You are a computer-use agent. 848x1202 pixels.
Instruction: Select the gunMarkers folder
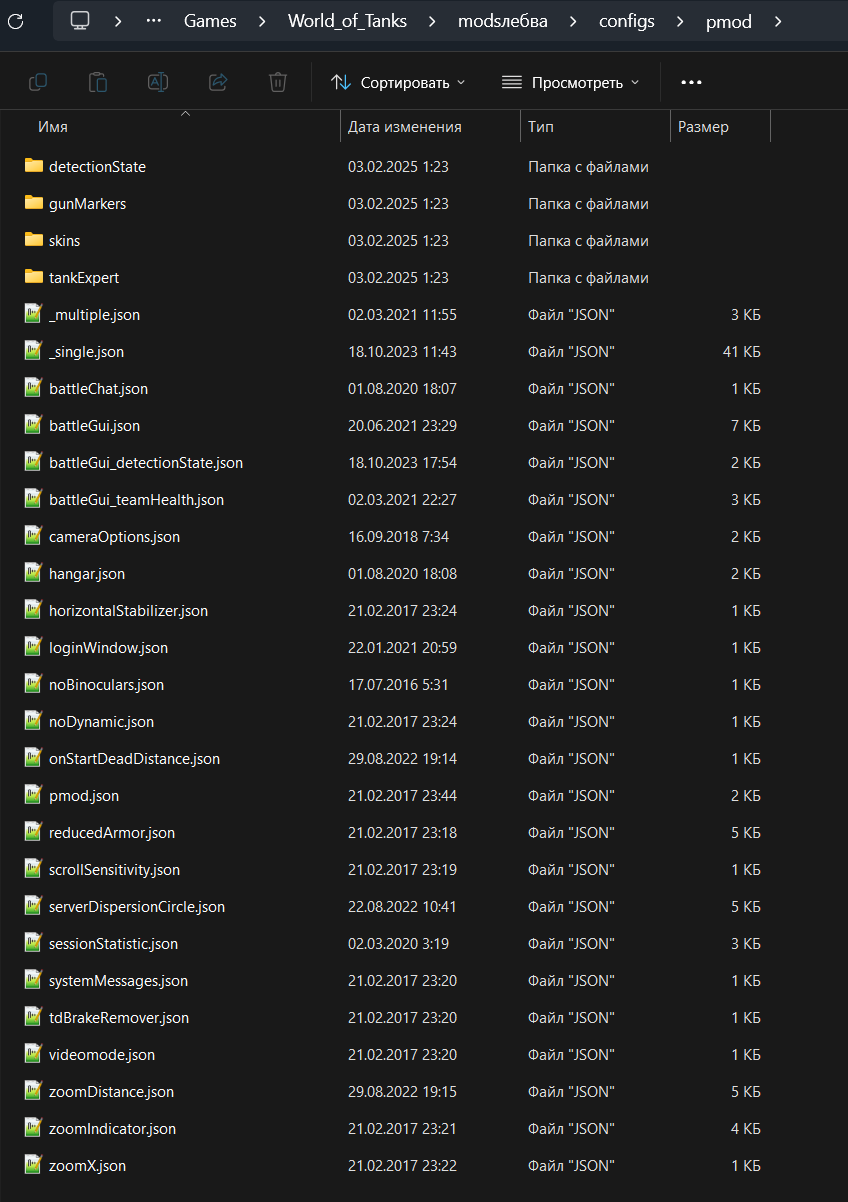(87, 204)
